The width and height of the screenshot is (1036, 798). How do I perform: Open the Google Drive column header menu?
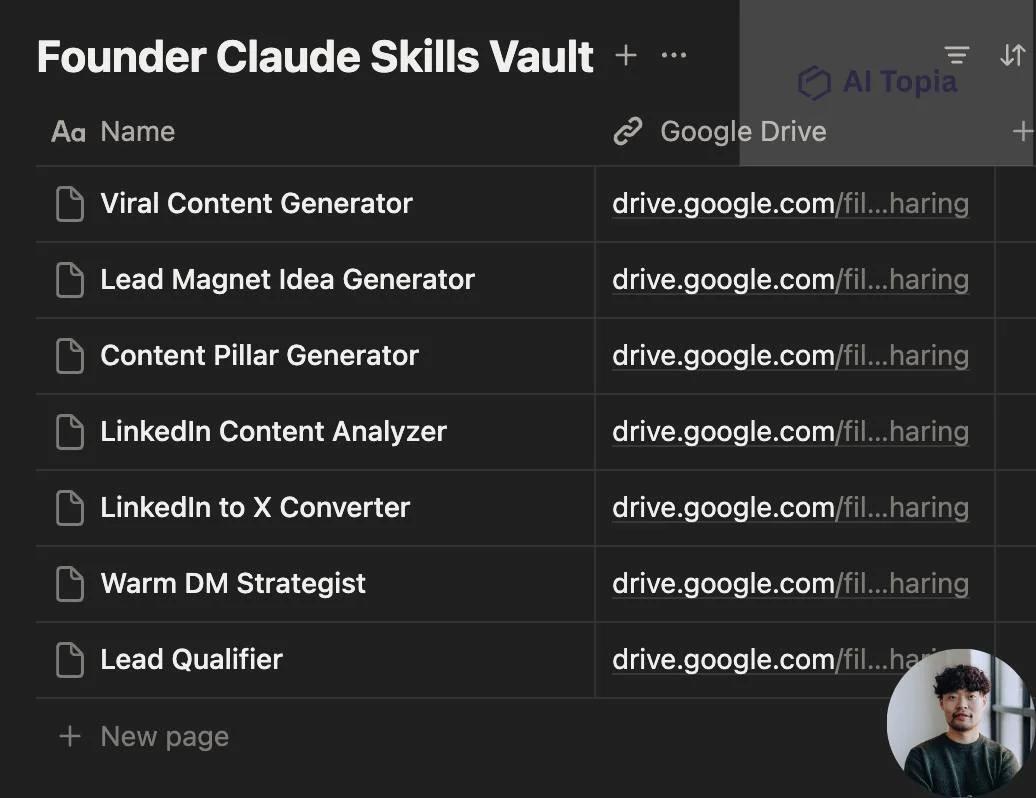tap(742, 131)
